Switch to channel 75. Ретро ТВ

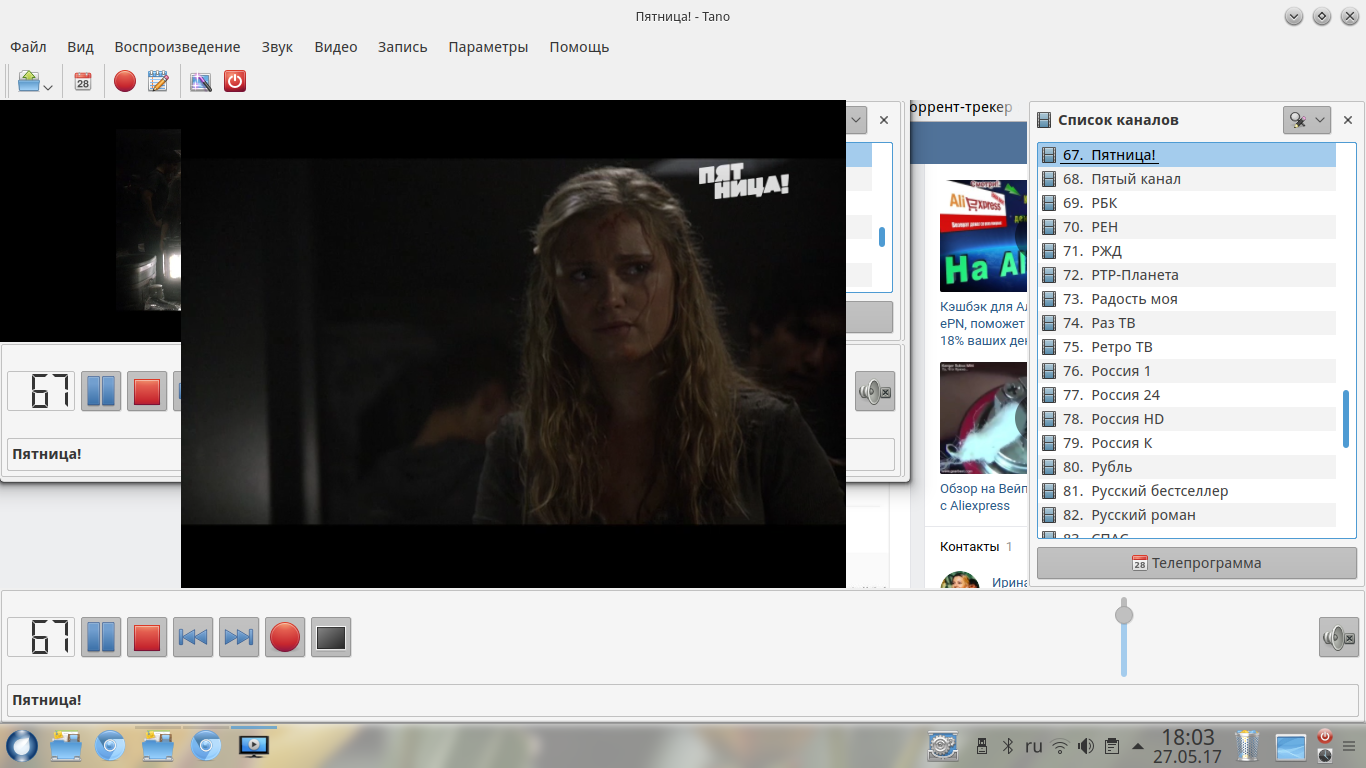pyautogui.click(x=1188, y=347)
